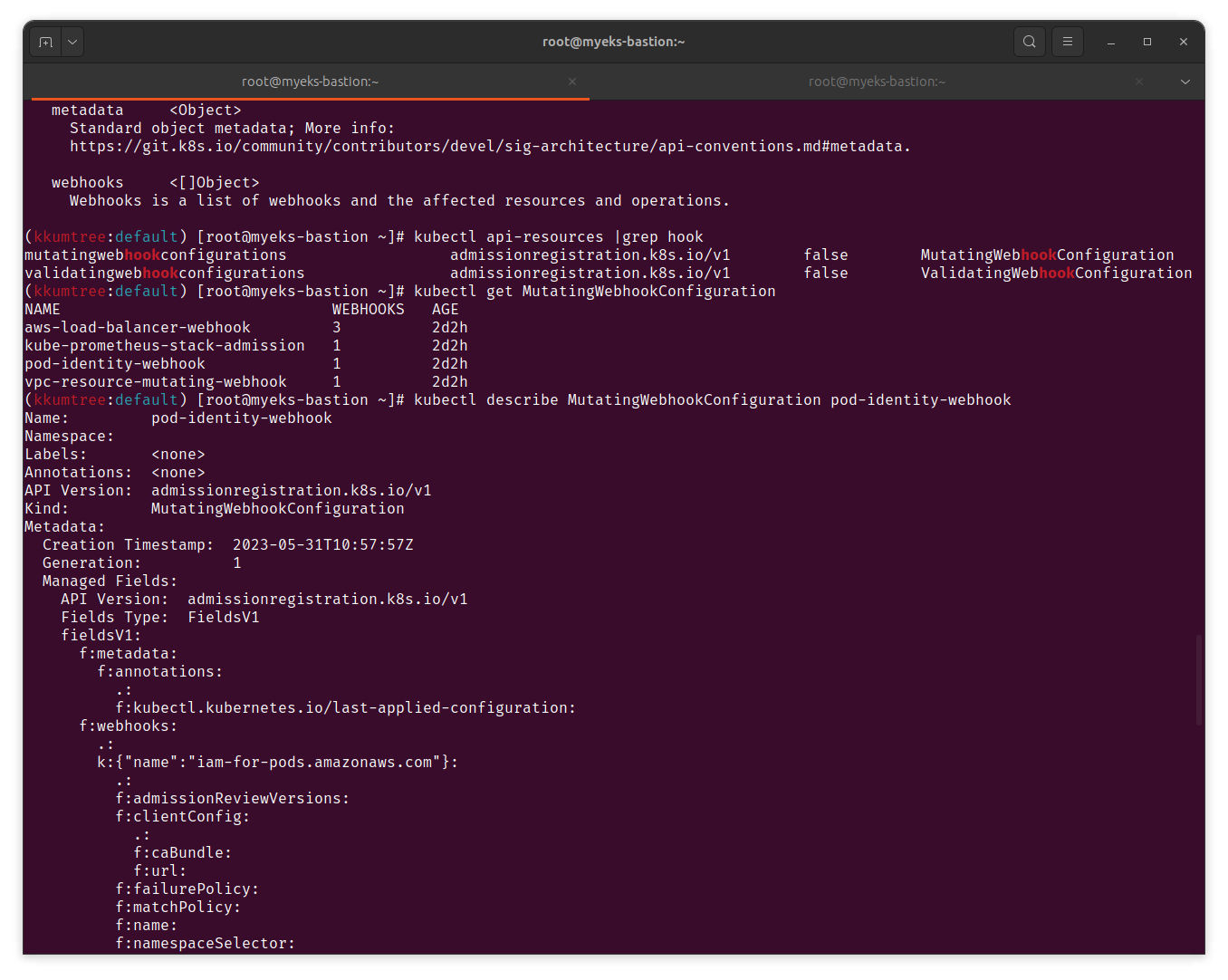Click 'pod-identity-webhook' in the get output table
The height and width of the screenshot is (980, 1228).
(x=115, y=364)
